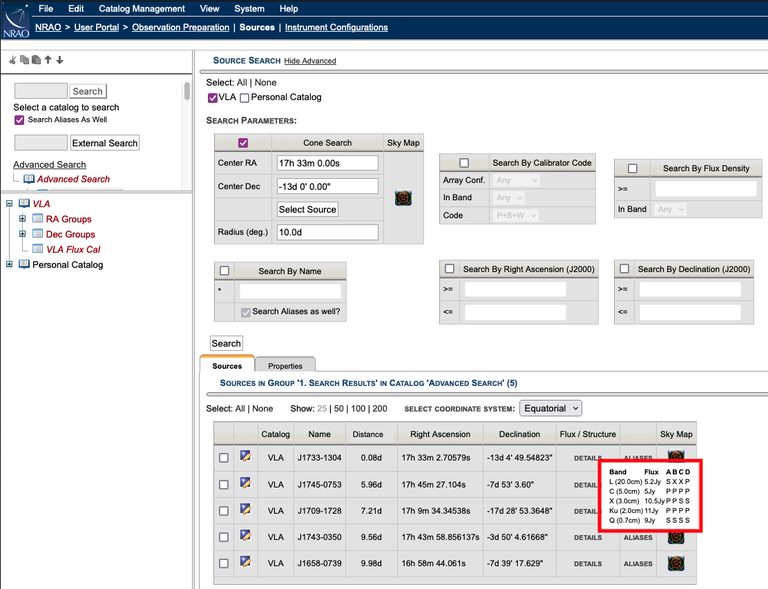The height and width of the screenshot is (589, 768).
Task: Click the move down arrow icon
Action: tap(59, 60)
